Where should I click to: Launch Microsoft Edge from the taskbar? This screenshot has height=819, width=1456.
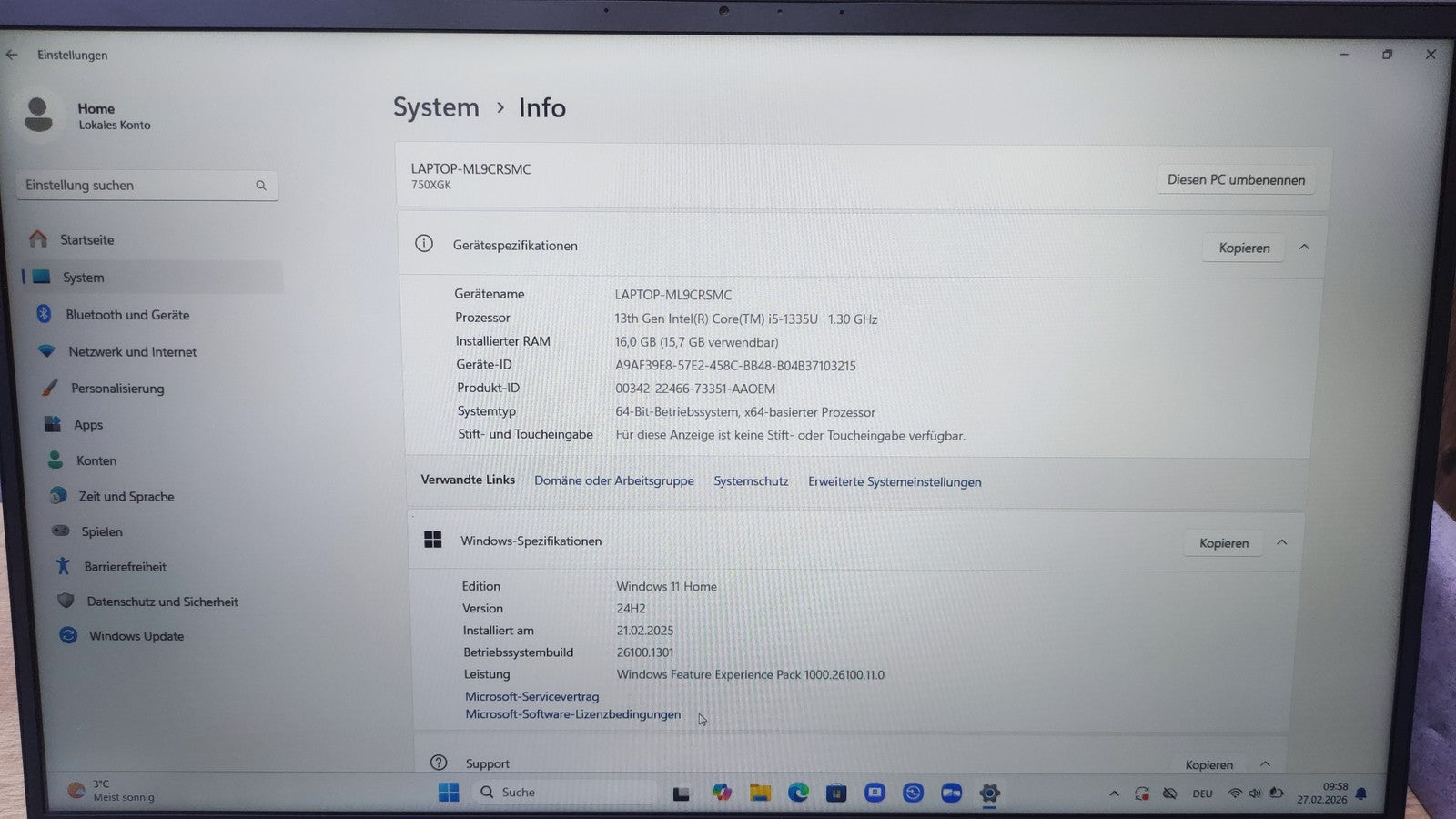click(x=798, y=793)
